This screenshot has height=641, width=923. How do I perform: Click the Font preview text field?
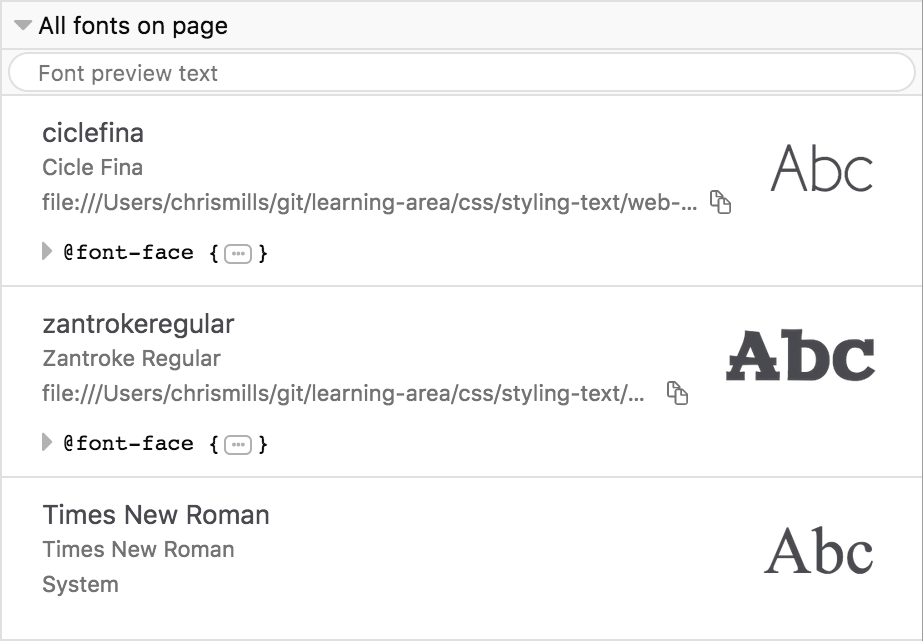click(460, 73)
